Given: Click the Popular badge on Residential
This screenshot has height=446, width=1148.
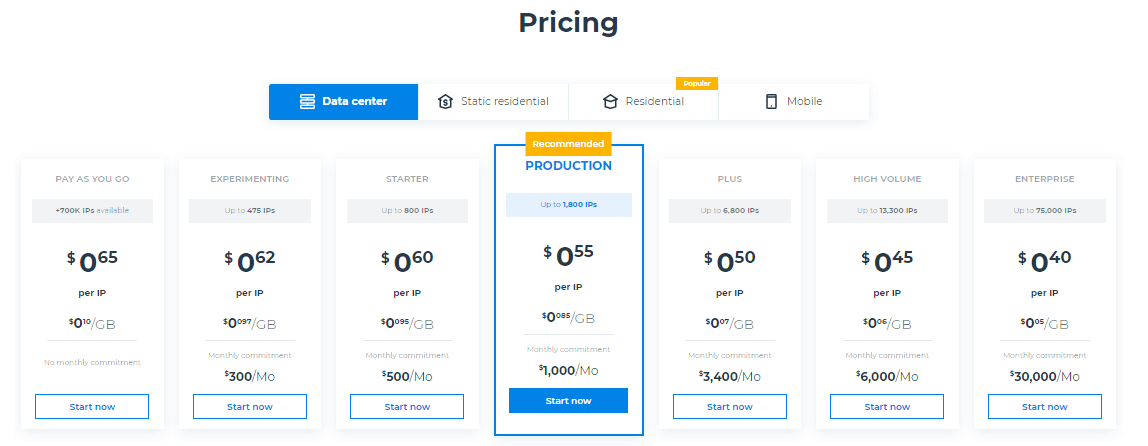Looking at the screenshot, I should 697,83.
